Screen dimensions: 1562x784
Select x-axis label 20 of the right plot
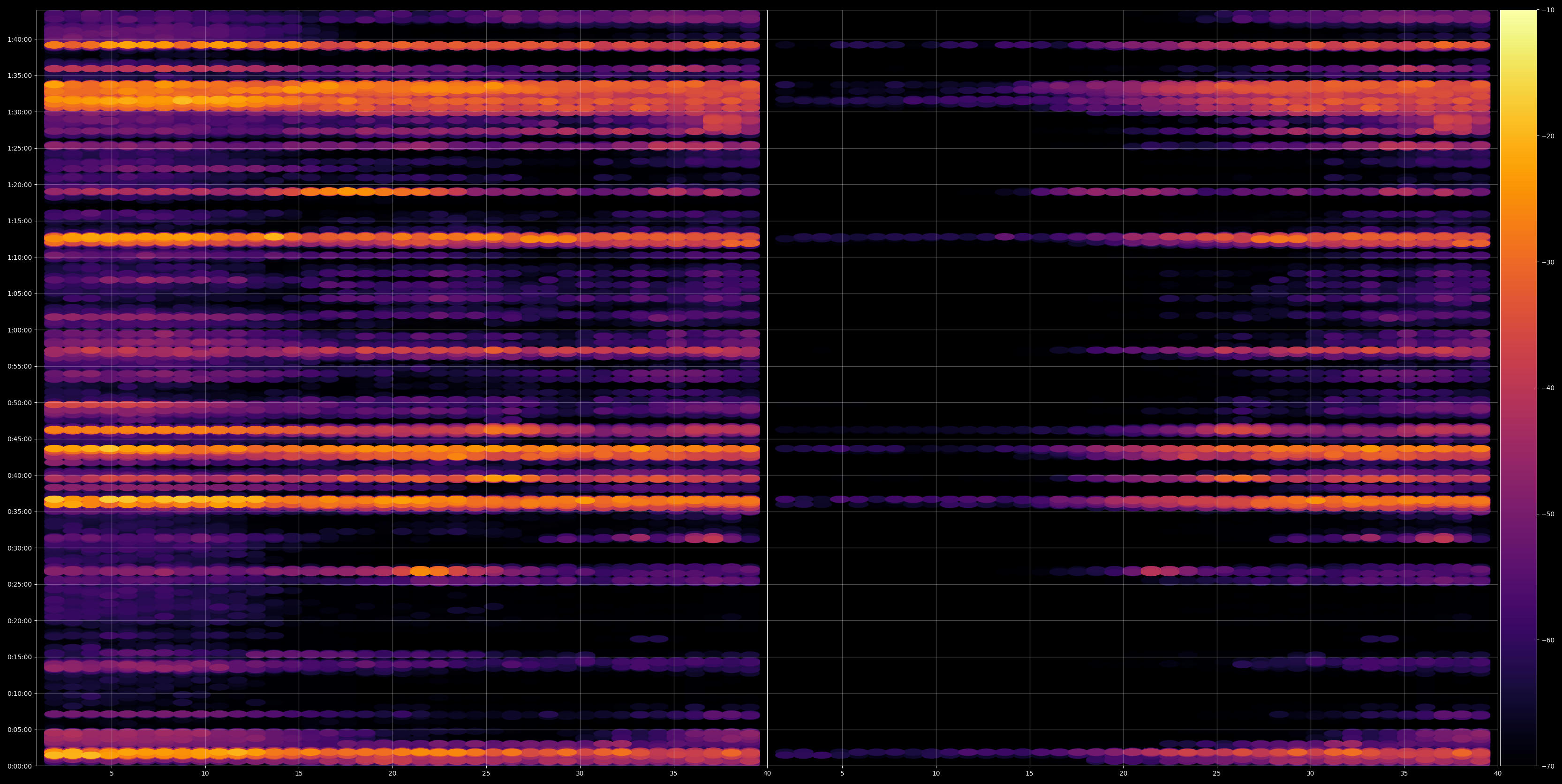[x=1123, y=774]
